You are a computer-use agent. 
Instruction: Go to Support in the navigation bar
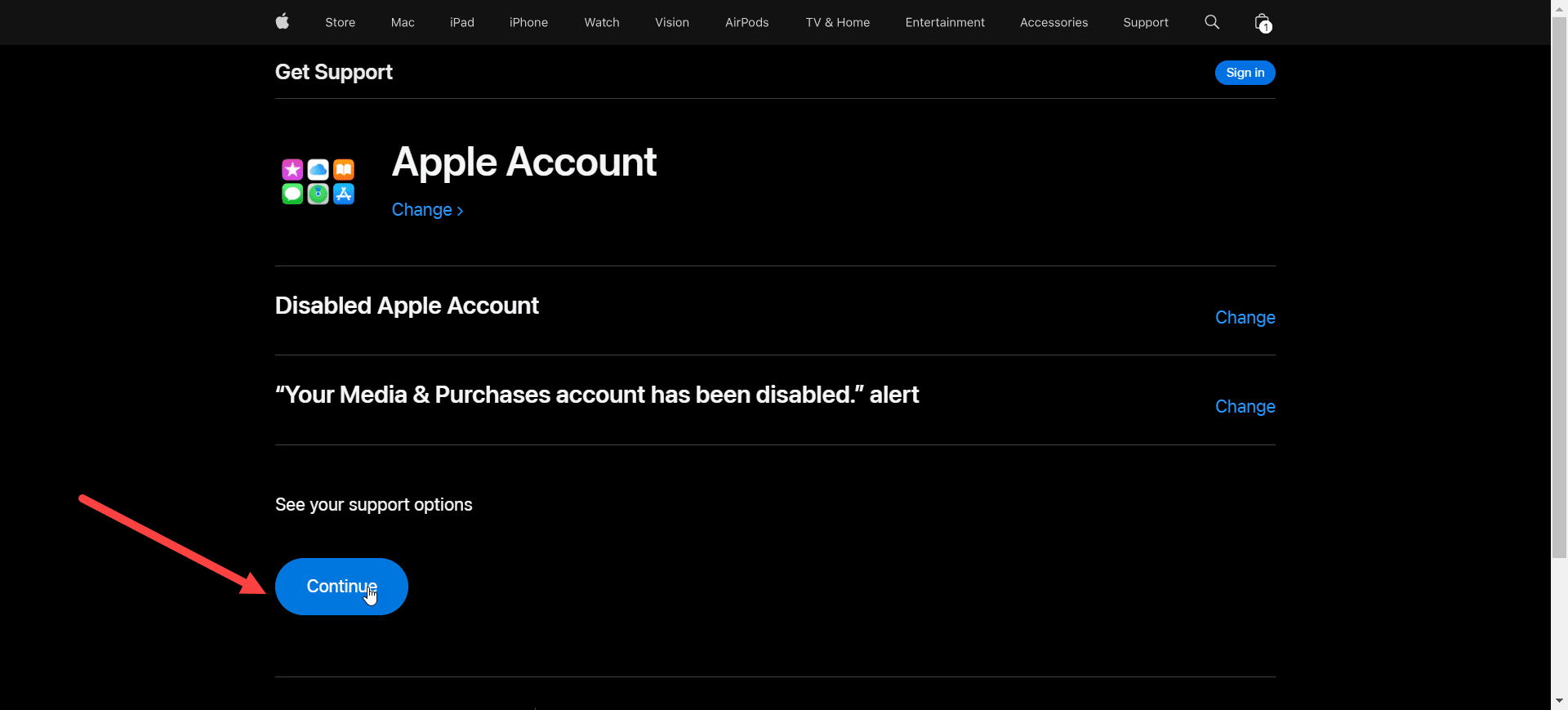click(1146, 22)
